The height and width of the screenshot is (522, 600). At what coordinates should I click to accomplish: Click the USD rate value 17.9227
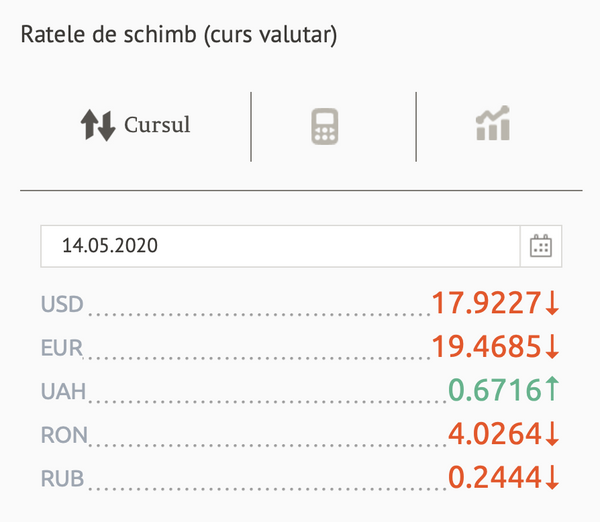(486, 303)
